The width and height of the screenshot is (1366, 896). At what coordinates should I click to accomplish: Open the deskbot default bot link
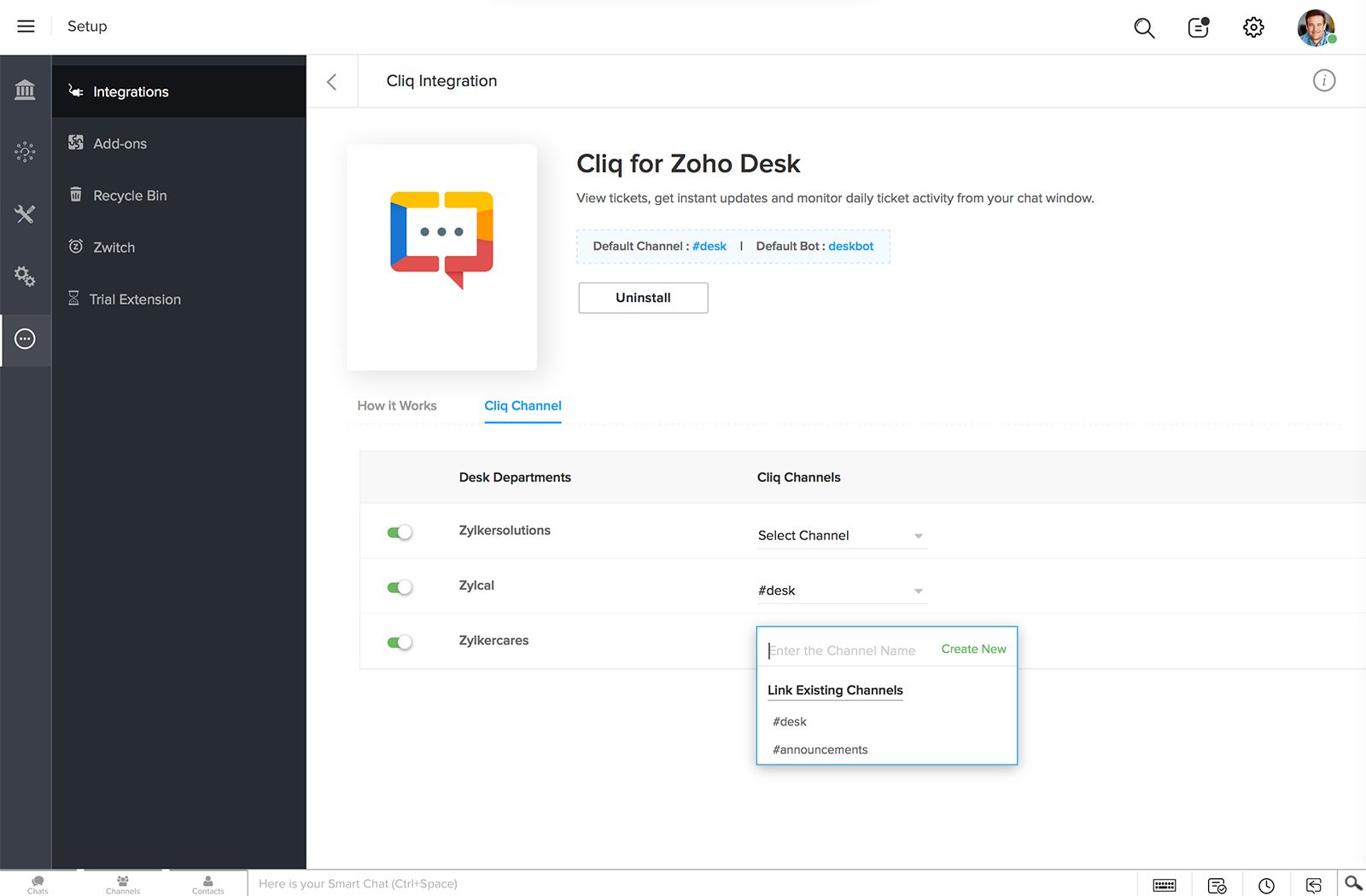click(851, 247)
